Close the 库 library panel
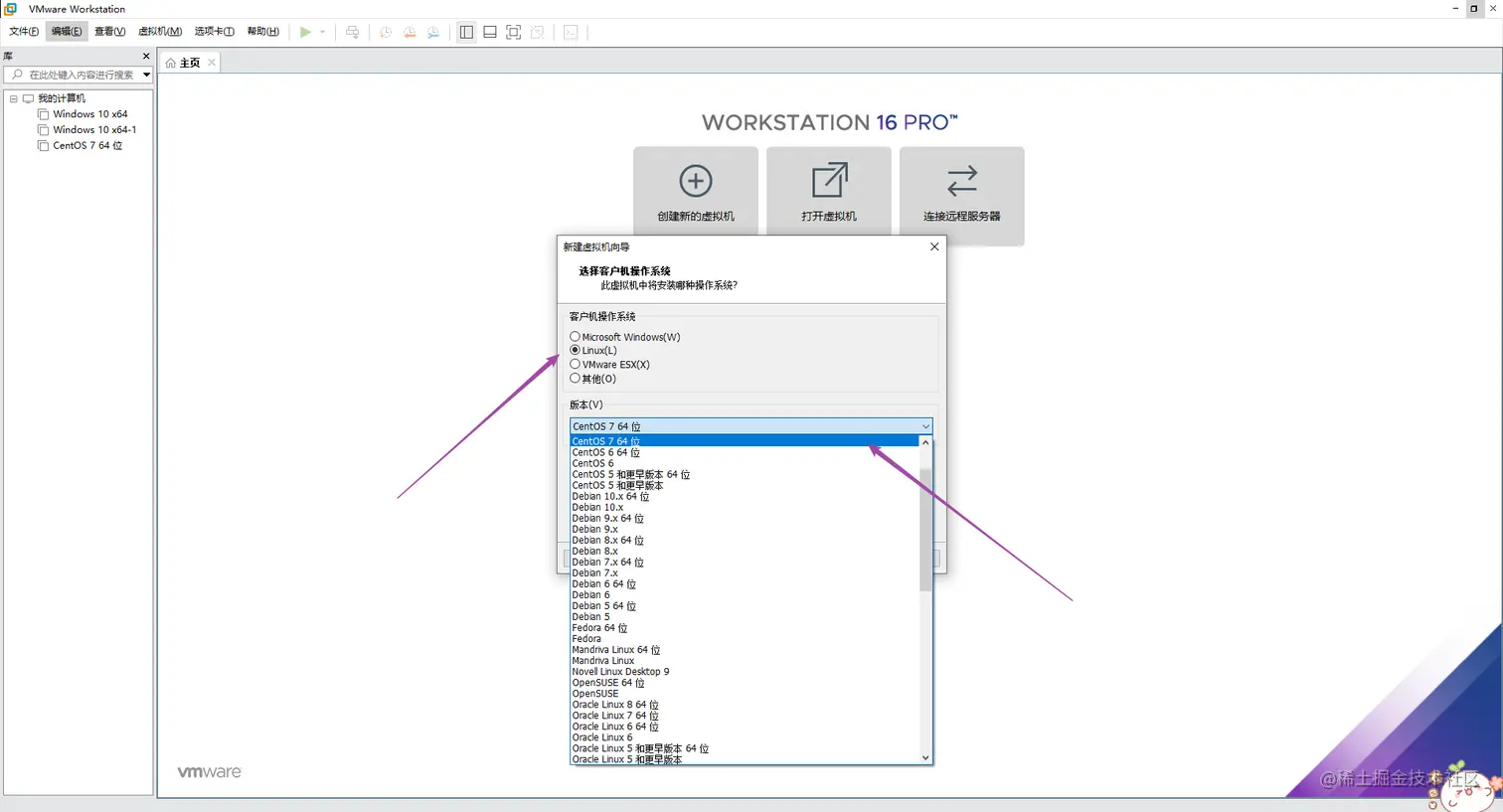The height and width of the screenshot is (812, 1503). point(146,56)
